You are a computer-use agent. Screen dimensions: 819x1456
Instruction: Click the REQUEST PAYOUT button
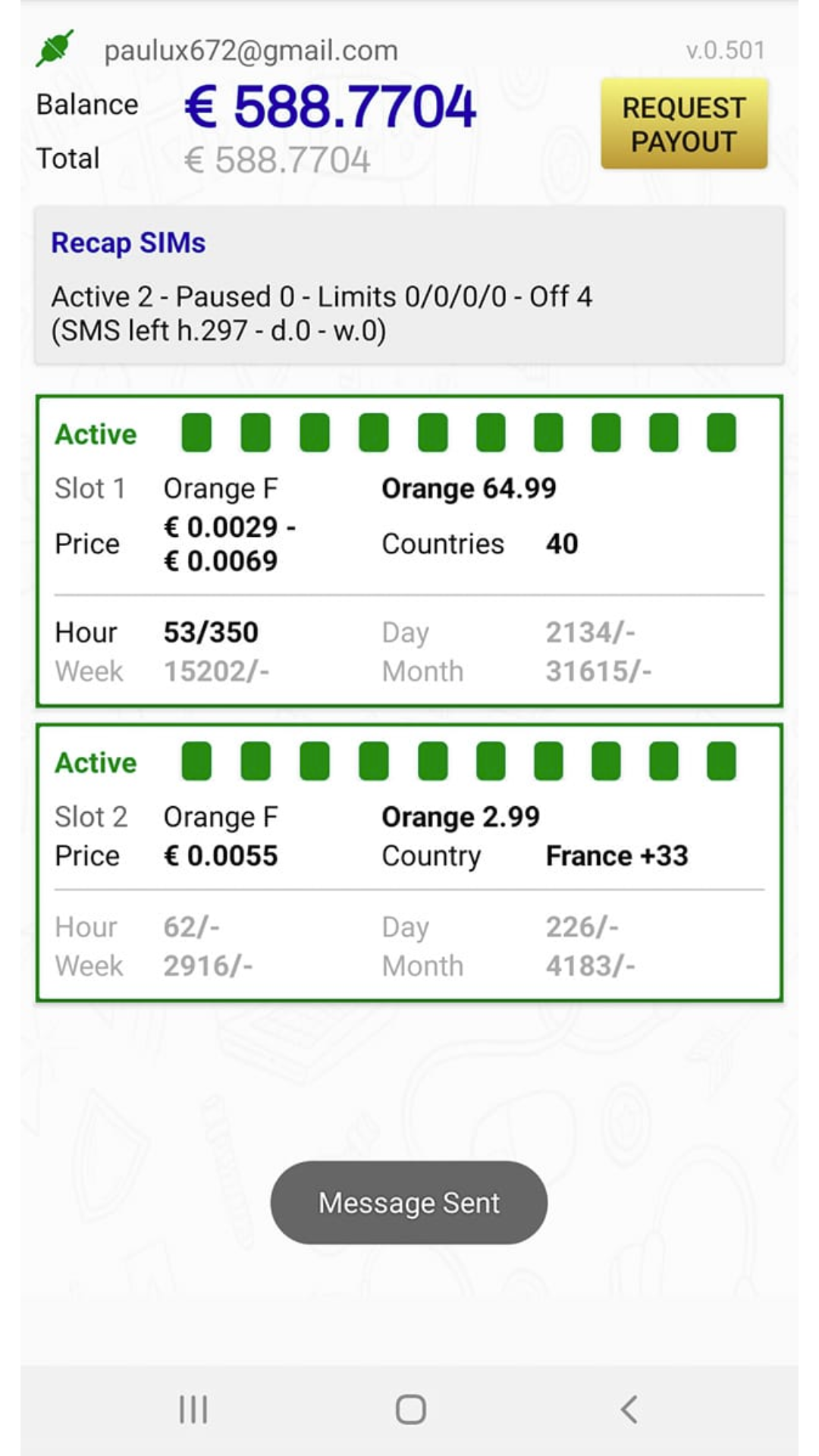[x=684, y=124]
